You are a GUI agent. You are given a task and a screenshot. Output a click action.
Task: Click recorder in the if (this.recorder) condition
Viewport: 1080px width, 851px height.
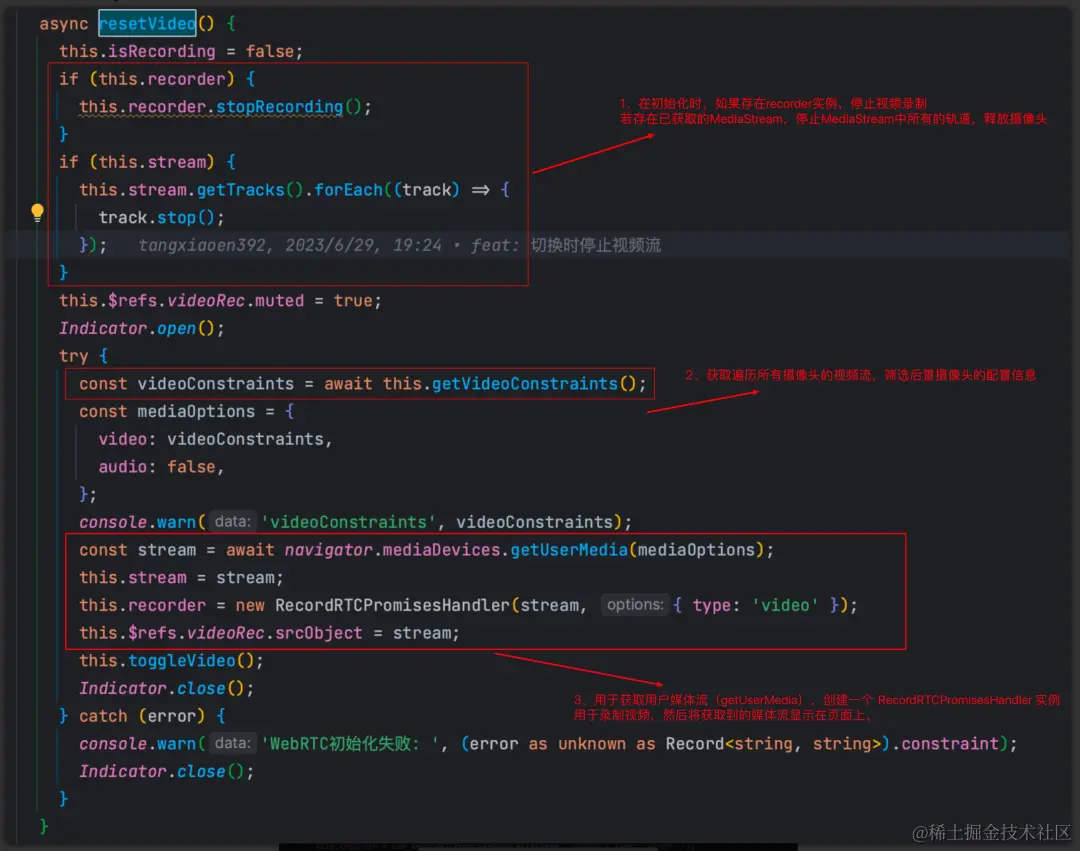[x=186, y=79]
